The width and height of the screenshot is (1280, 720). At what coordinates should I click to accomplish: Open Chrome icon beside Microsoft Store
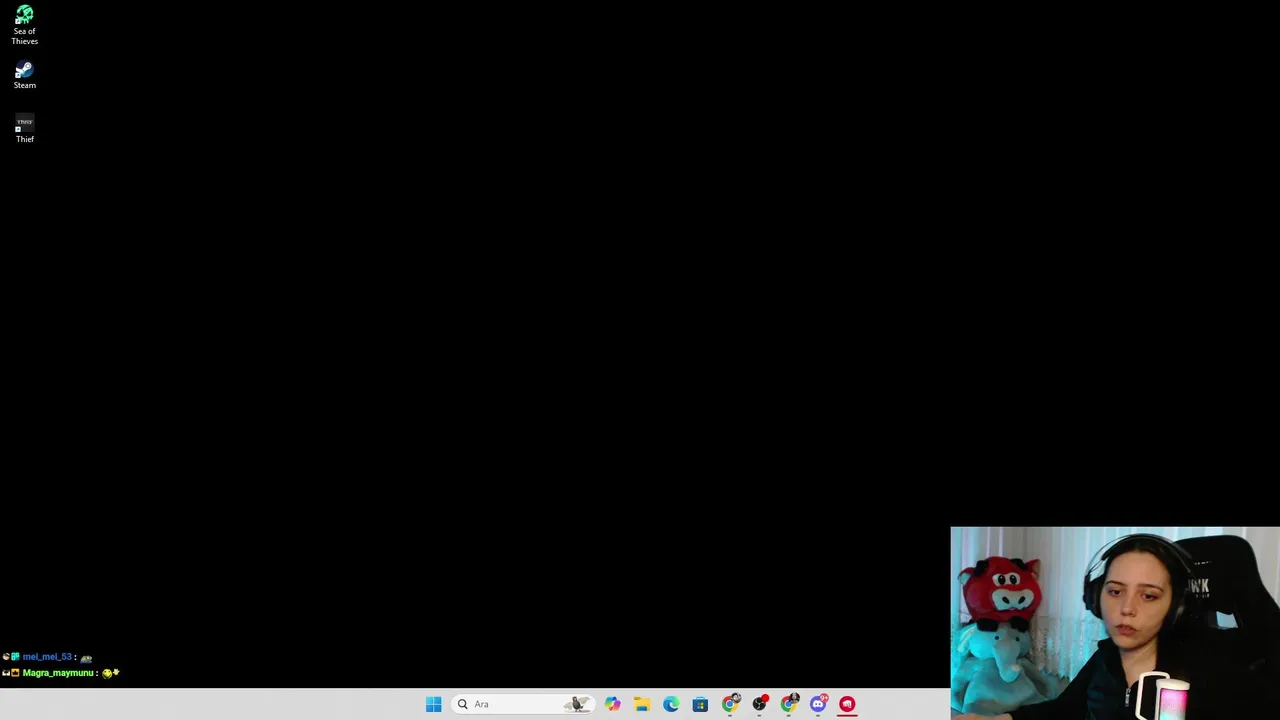point(730,704)
